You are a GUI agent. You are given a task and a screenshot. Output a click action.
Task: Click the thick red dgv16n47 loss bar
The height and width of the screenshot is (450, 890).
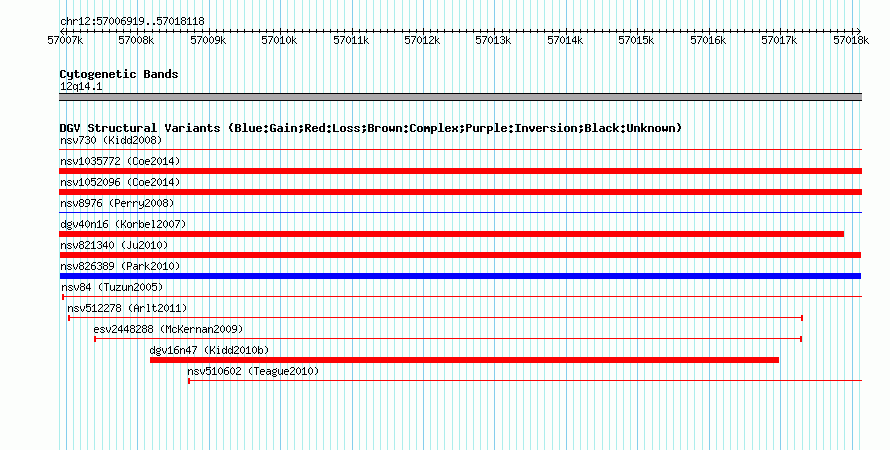coord(464,360)
